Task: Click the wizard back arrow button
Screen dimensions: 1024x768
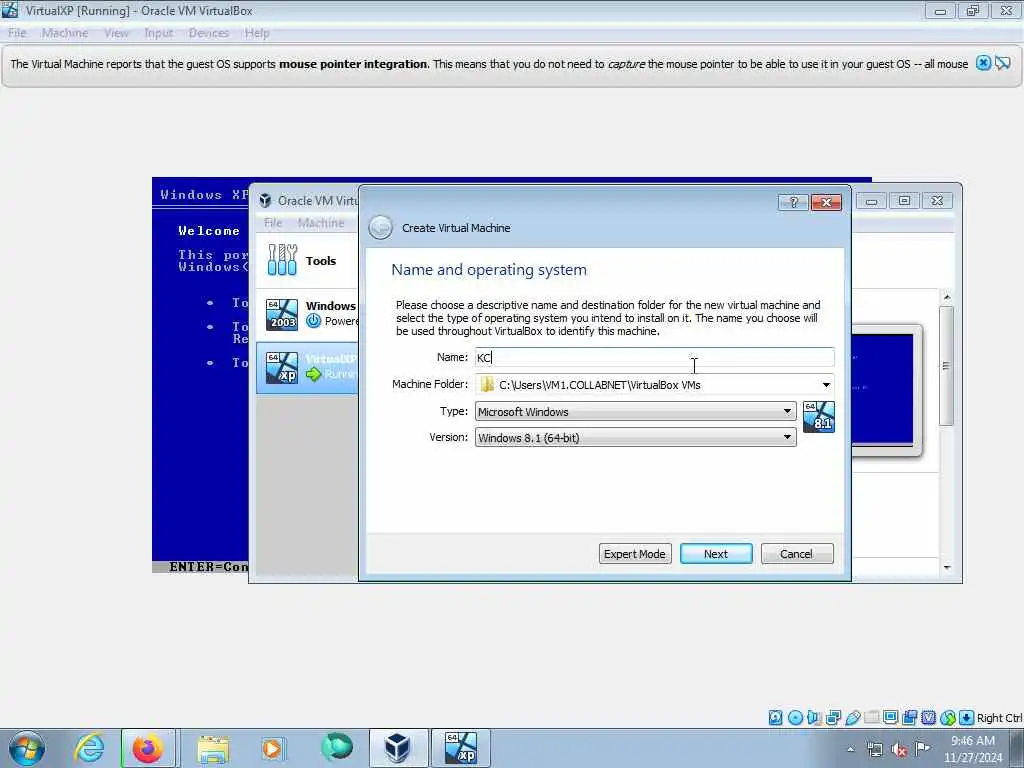Action: tap(381, 227)
